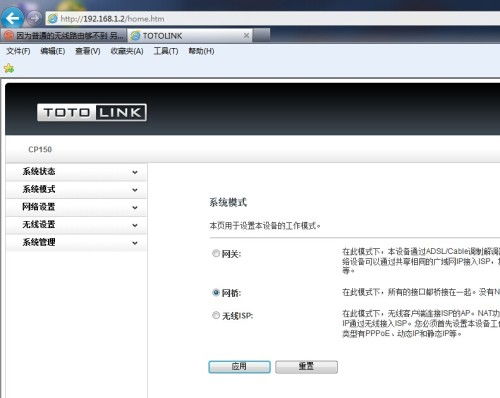The image size is (500, 398).
Task: Click the 应用 apply button
Action: pos(239,367)
